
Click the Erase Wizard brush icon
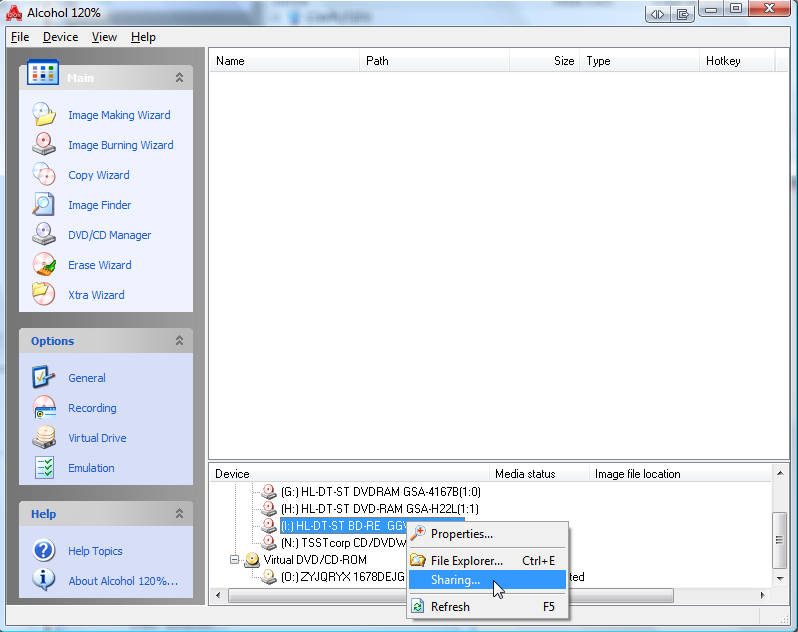(44, 264)
